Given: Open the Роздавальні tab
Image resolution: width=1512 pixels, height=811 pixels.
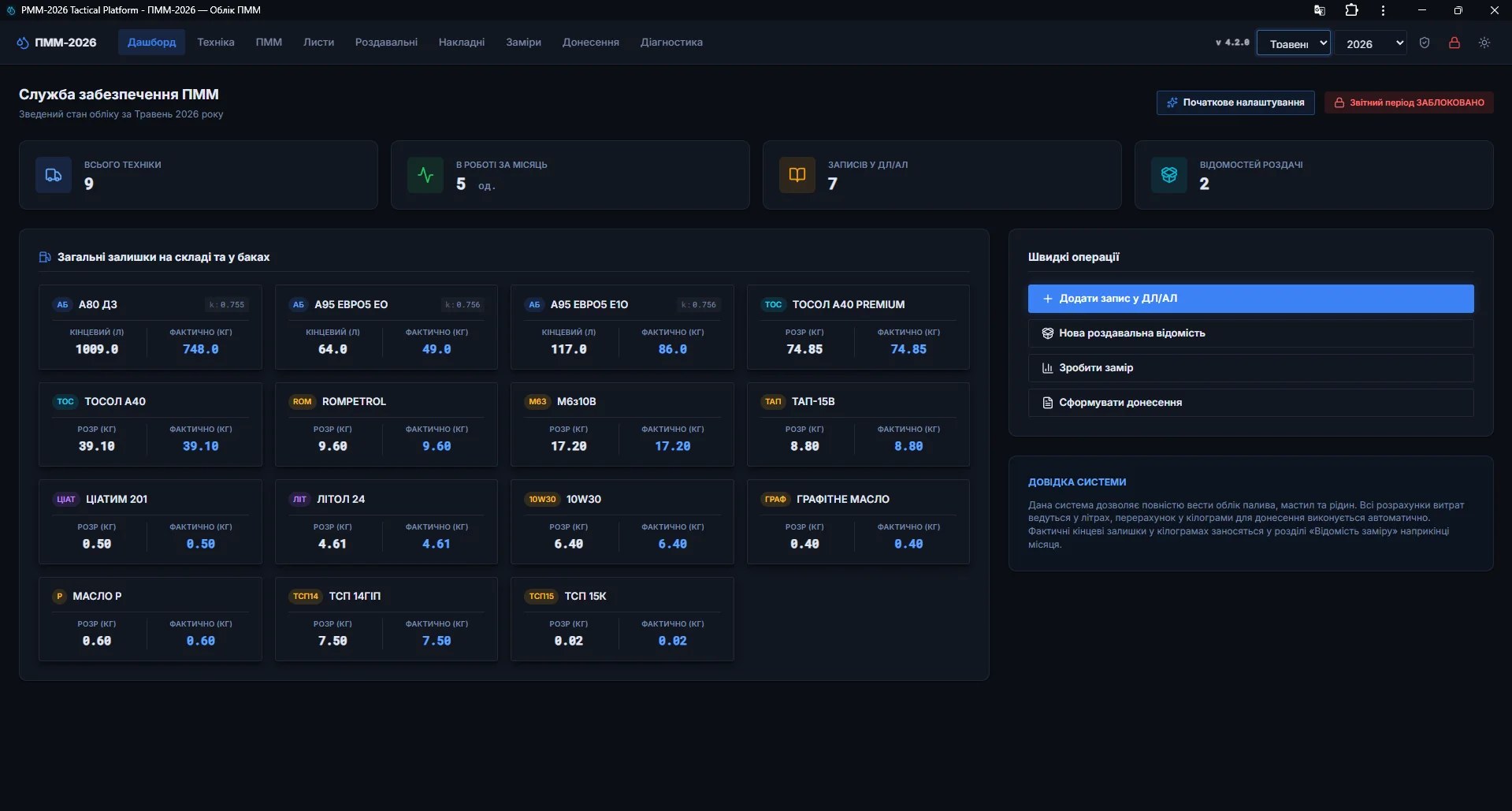Looking at the screenshot, I should point(386,43).
